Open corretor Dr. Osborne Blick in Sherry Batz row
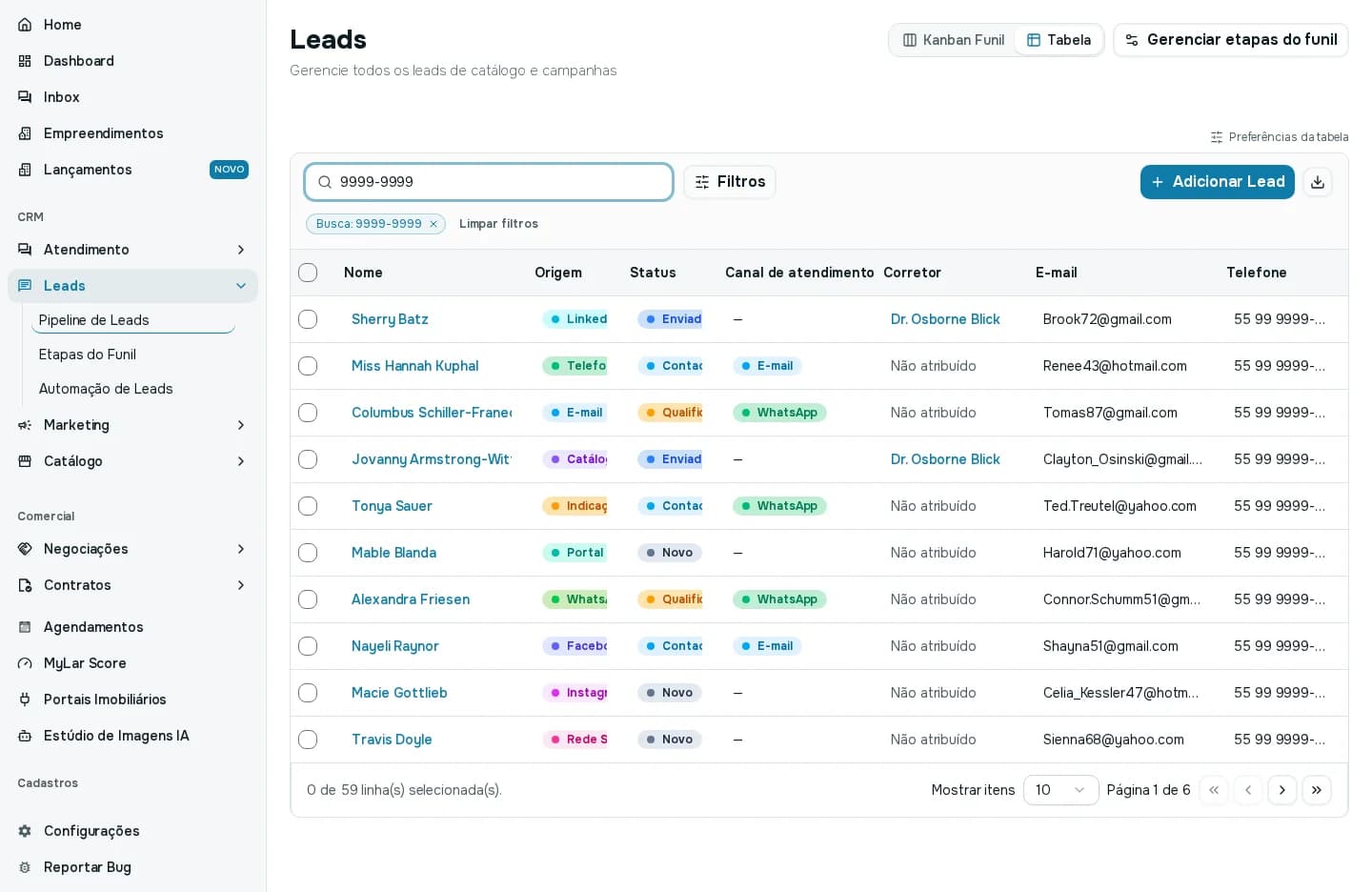The image size is (1372, 892). click(945, 319)
